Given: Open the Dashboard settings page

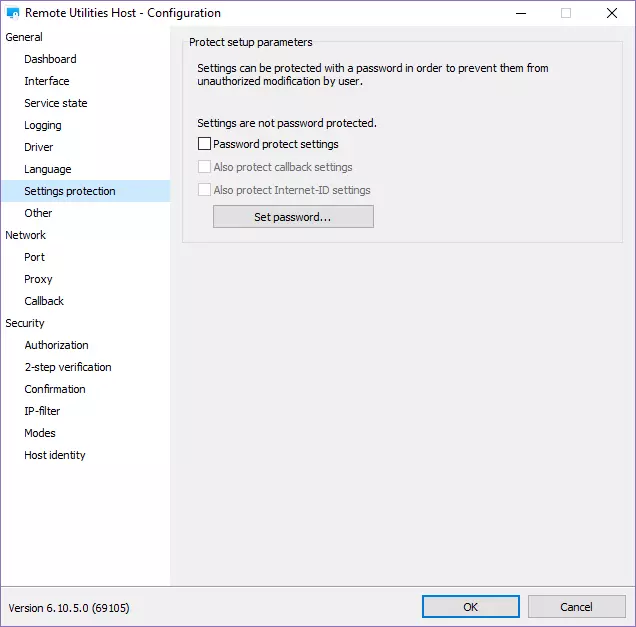Looking at the screenshot, I should (x=50, y=59).
